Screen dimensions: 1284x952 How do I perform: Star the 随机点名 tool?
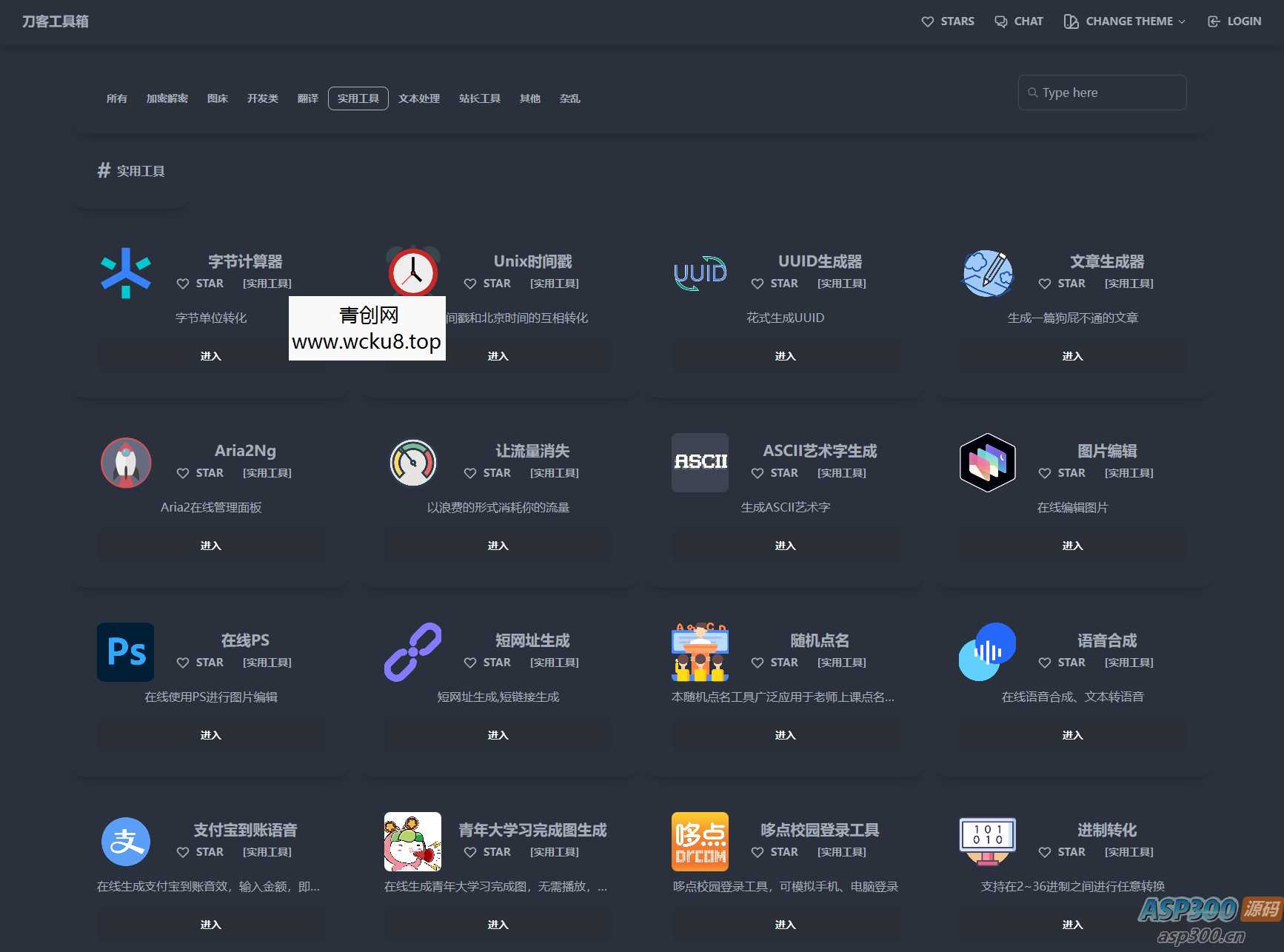(775, 663)
